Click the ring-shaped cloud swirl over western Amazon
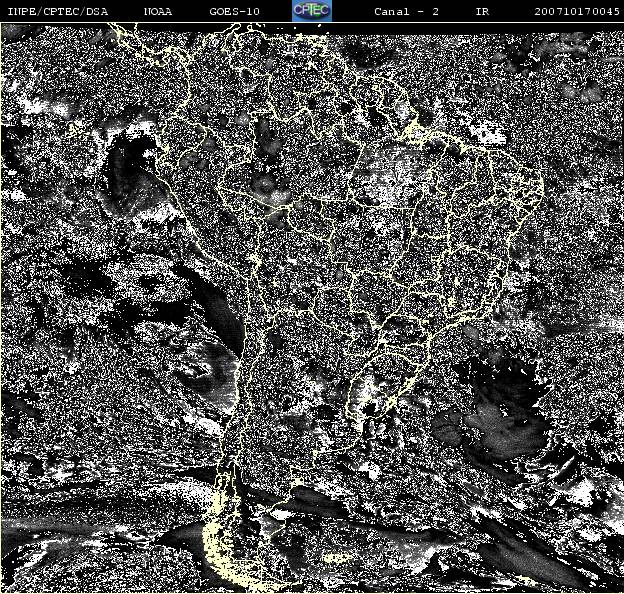624x594 pixels. point(265,185)
